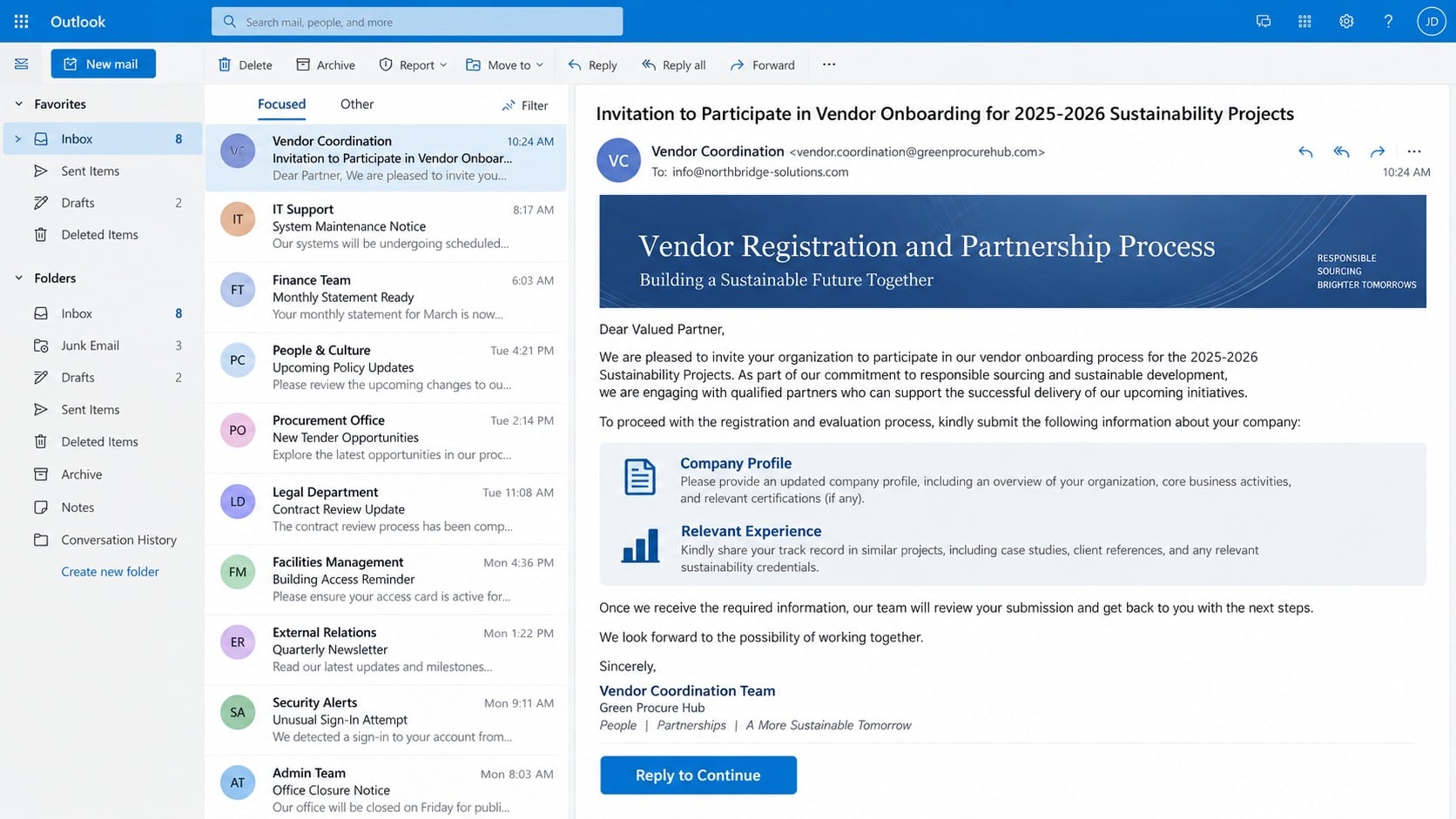This screenshot has height=819, width=1456.
Task: Open the Security Alerts Unusual Sign-In email
Action: 386,720
